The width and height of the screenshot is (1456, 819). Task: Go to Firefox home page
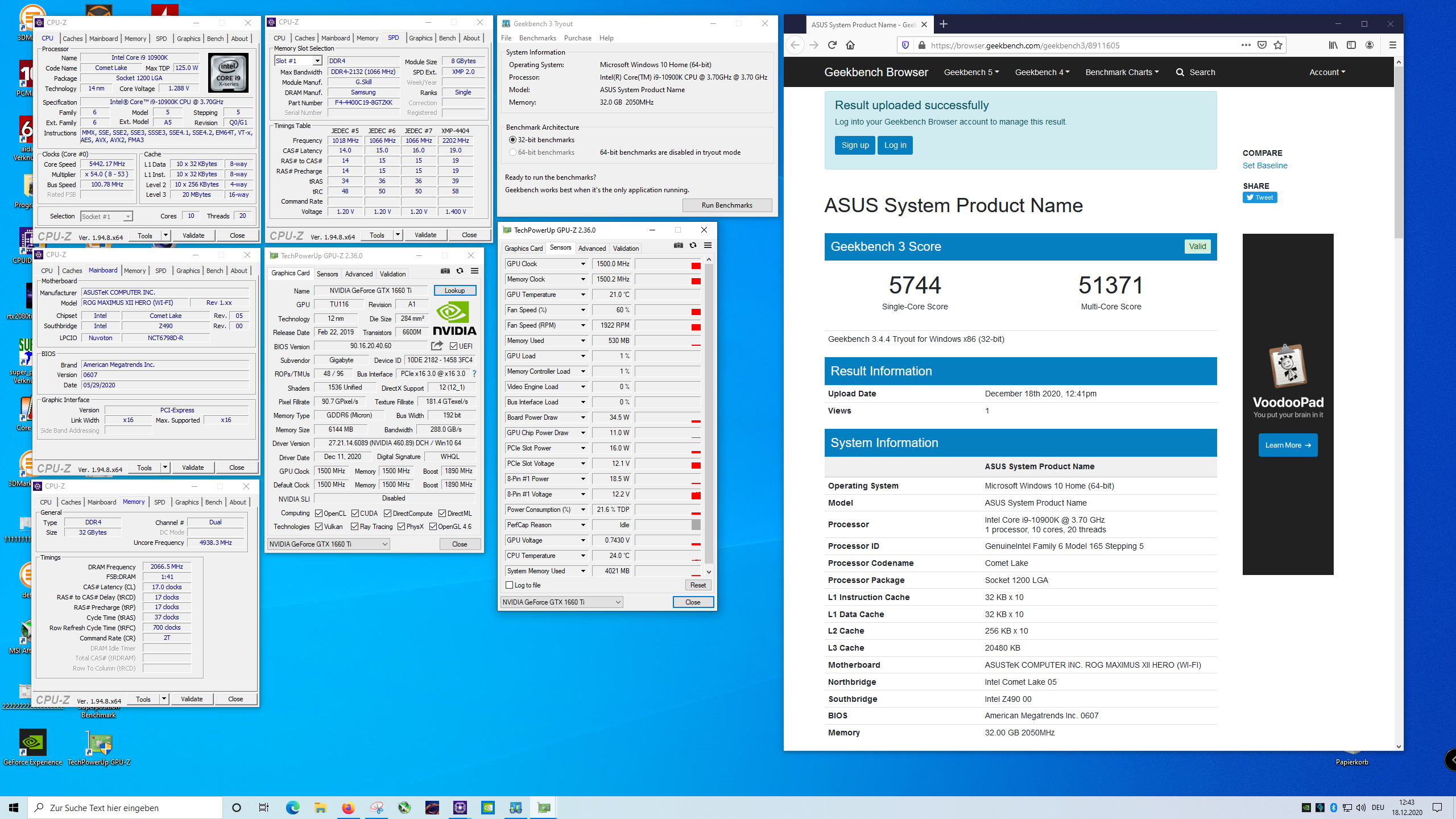click(x=850, y=45)
